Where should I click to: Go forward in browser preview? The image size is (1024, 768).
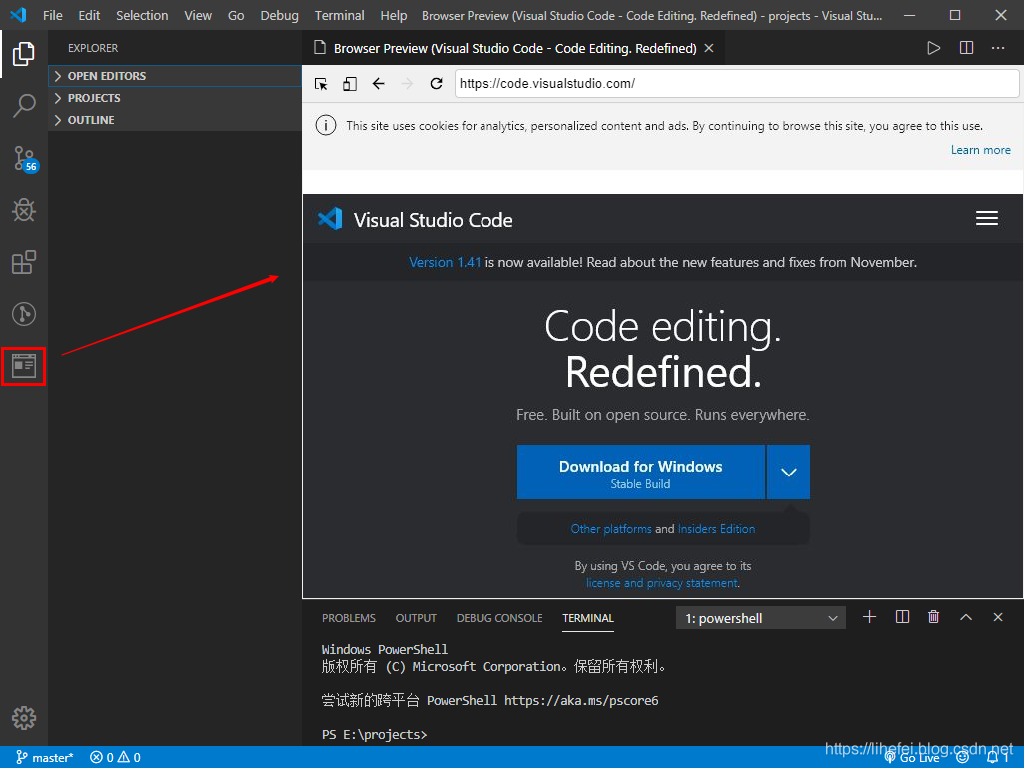pos(408,84)
